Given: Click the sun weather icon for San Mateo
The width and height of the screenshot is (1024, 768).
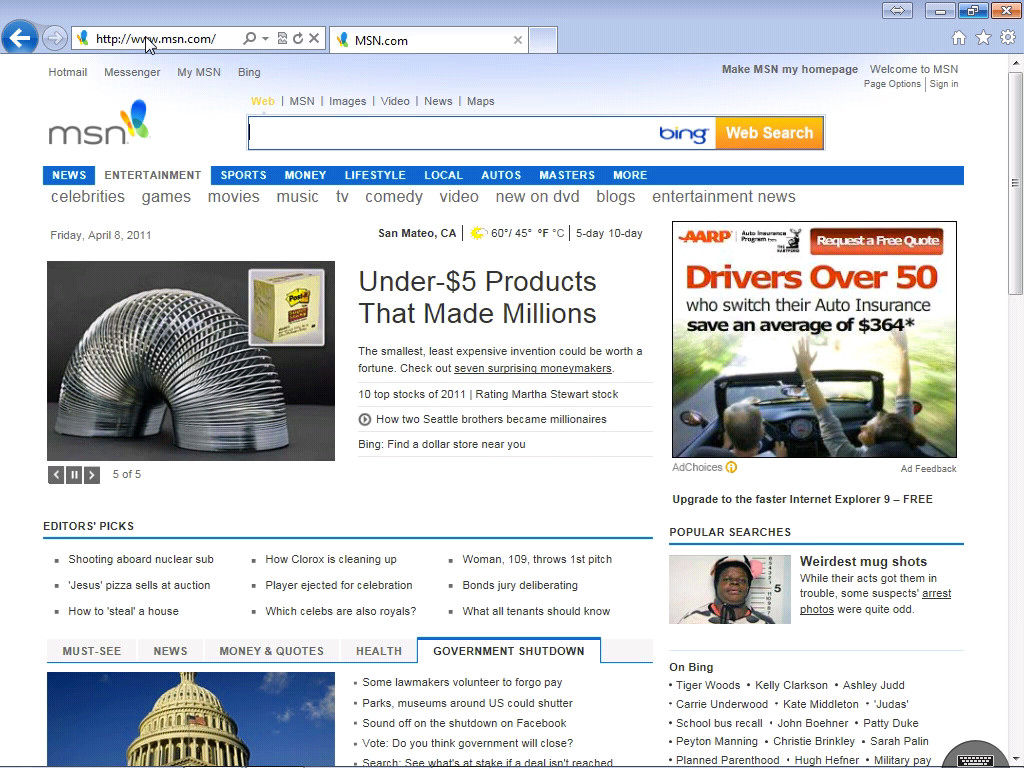Looking at the screenshot, I should [478, 233].
